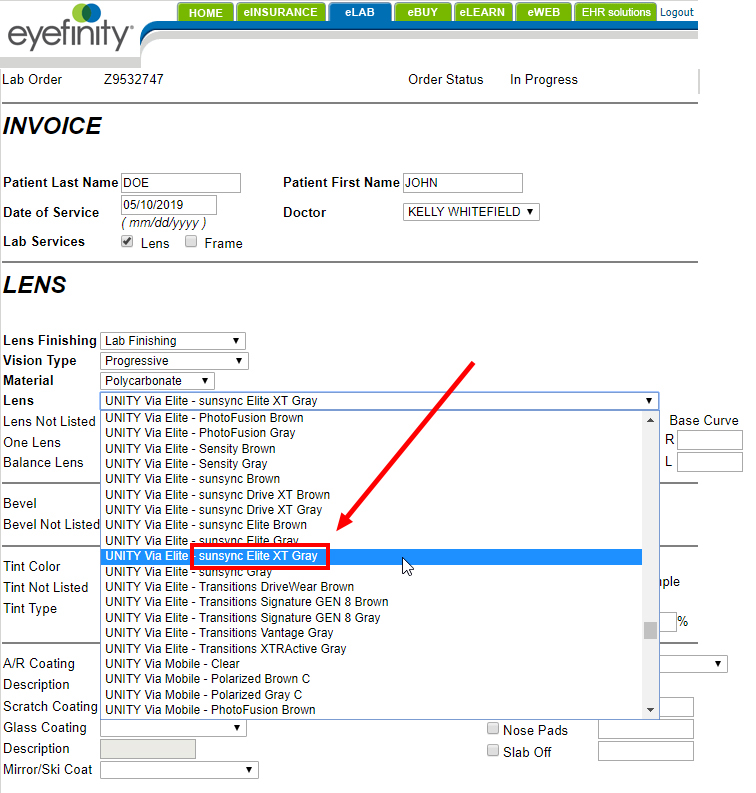The width and height of the screenshot is (756, 793).
Task: Click the Patient Last Name field
Action: coord(180,183)
